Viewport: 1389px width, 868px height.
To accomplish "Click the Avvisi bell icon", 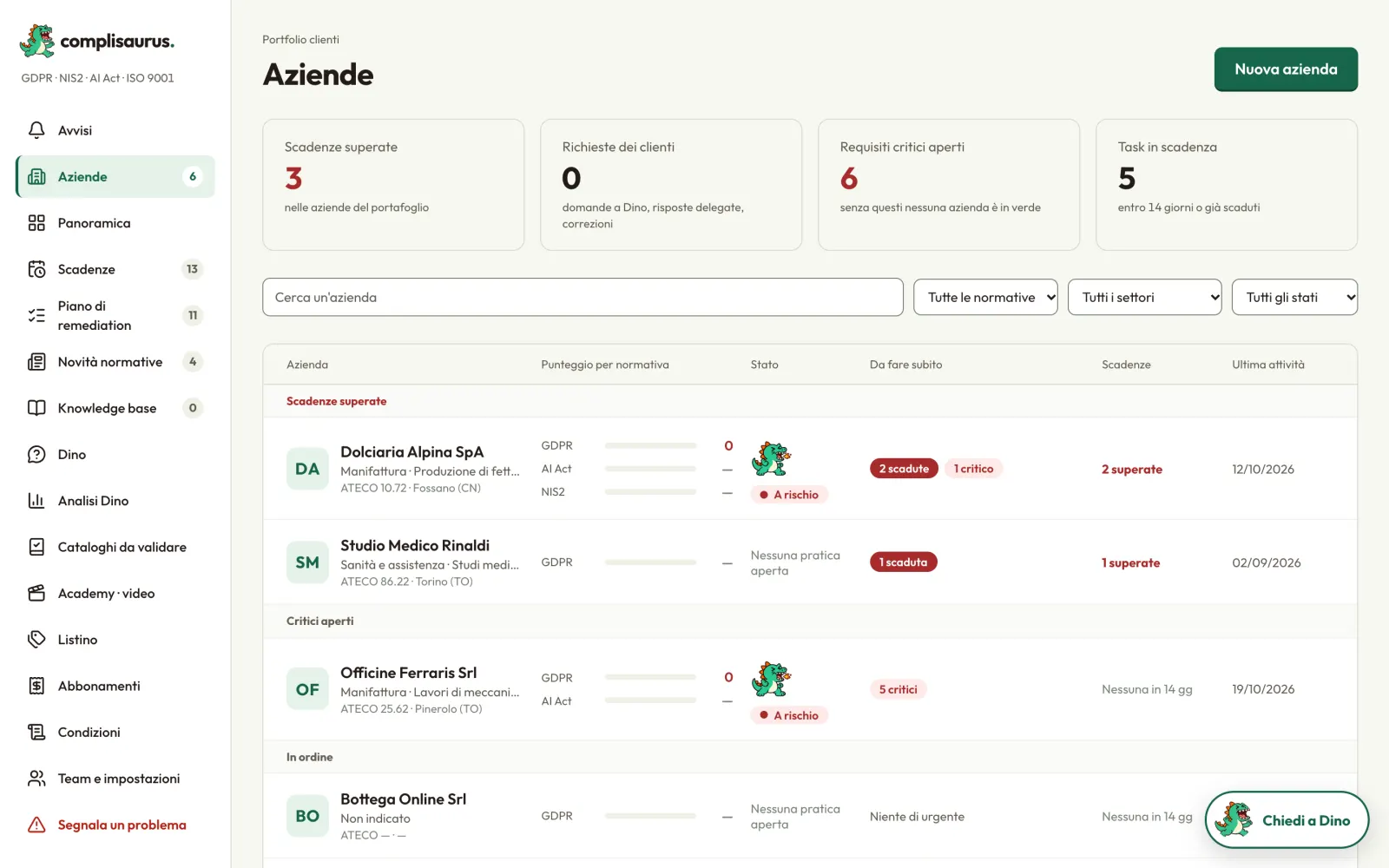I will [x=36, y=130].
